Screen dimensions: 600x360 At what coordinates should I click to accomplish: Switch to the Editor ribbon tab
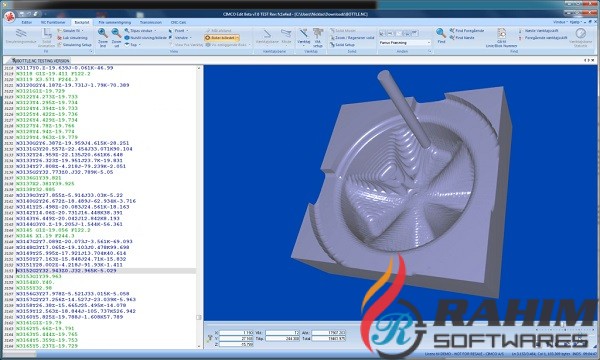27,22
